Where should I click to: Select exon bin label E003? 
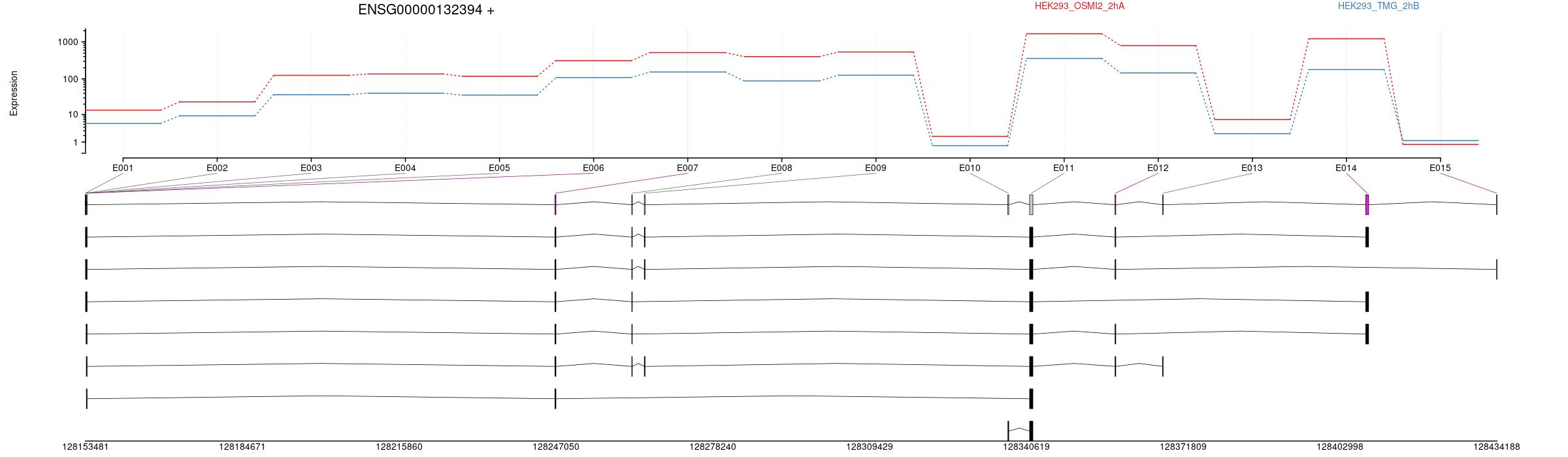(x=311, y=168)
